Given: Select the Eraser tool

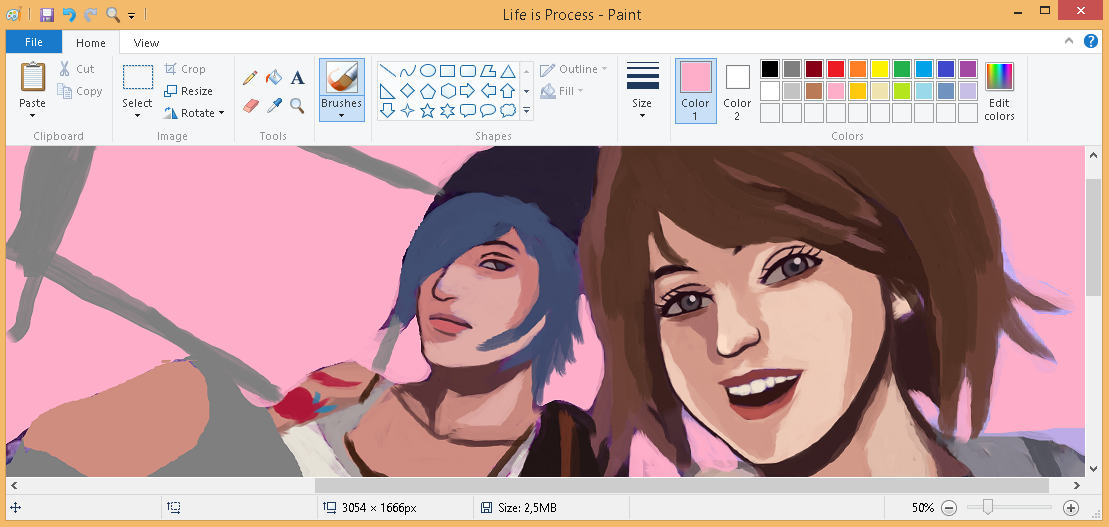Looking at the screenshot, I should (x=250, y=105).
